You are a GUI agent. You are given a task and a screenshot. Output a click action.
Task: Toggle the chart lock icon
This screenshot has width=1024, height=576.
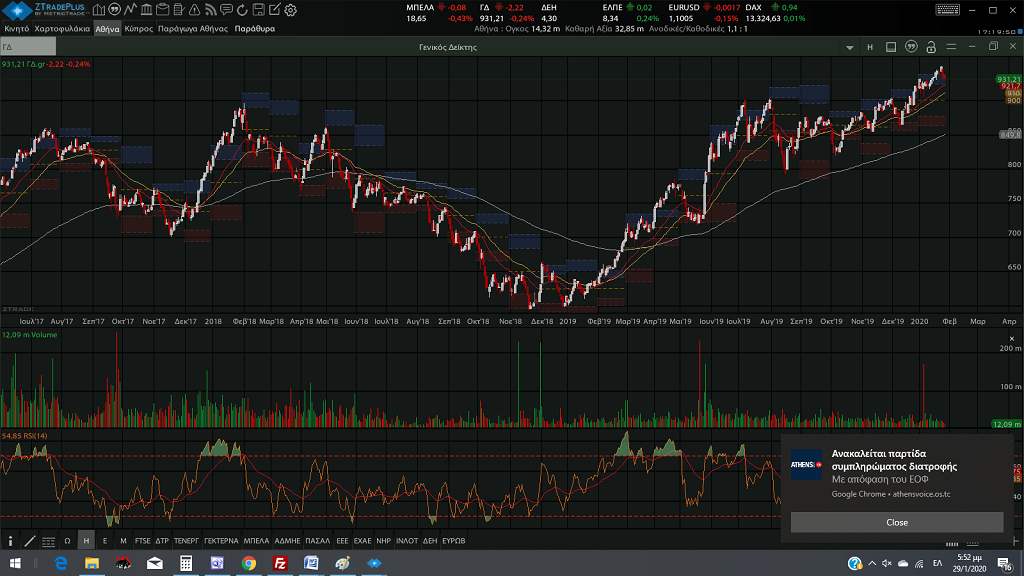(x=931, y=47)
